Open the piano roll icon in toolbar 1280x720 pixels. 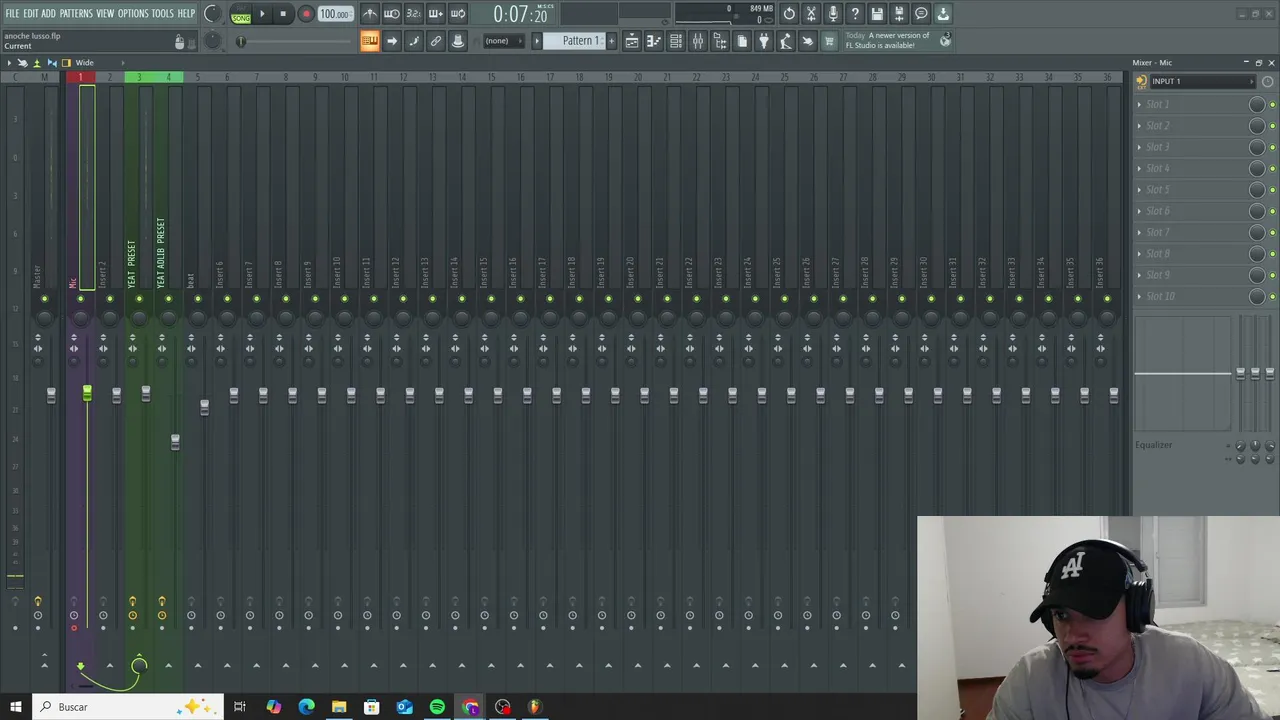[653, 41]
